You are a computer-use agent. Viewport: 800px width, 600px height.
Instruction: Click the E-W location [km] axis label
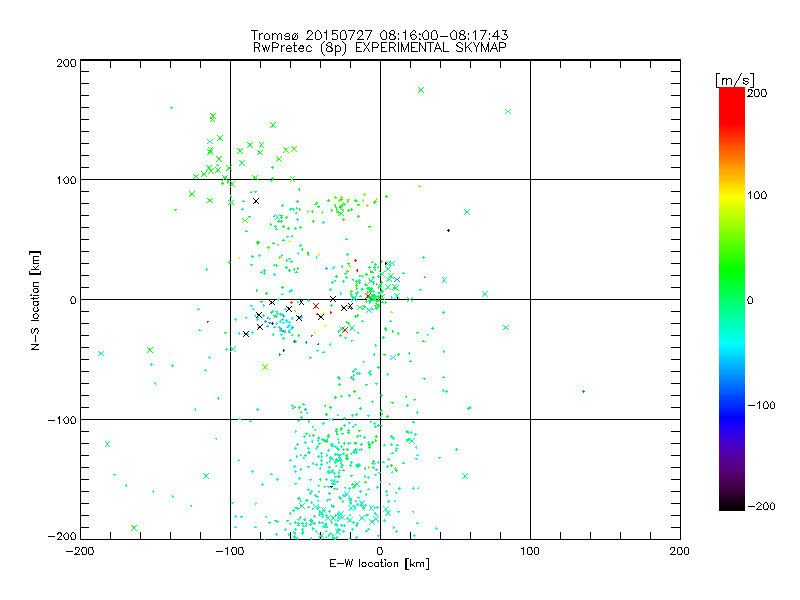click(379, 564)
